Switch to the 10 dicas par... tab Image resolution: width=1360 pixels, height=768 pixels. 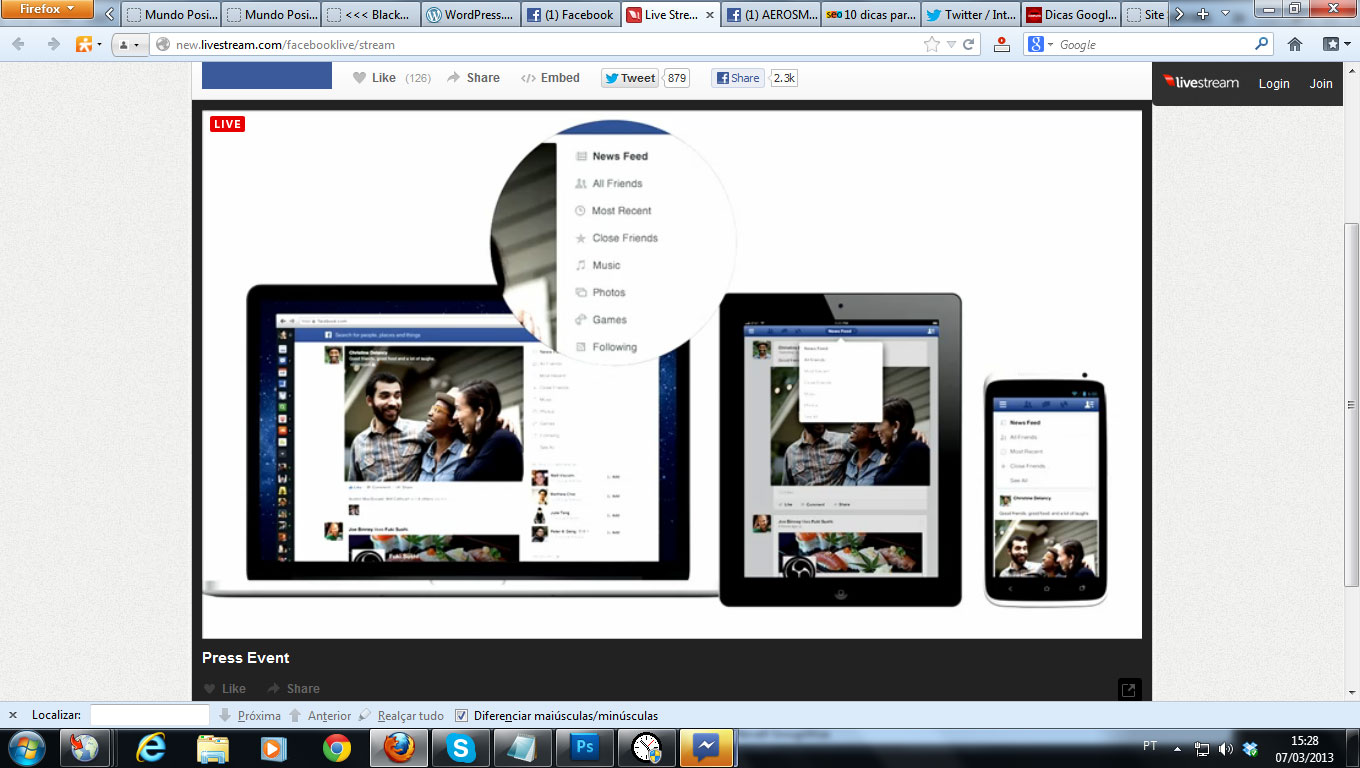click(870, 15)
